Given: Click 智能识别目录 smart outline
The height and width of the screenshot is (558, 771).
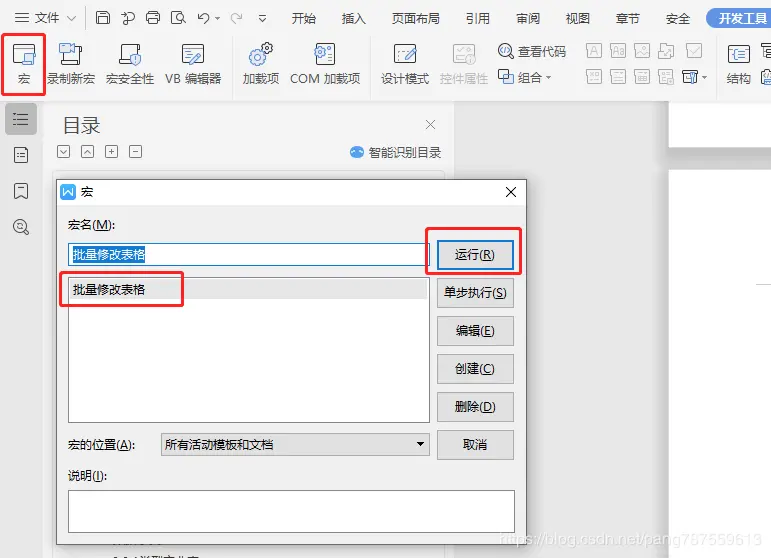Looking at the screenshot, I should (395, 152).
